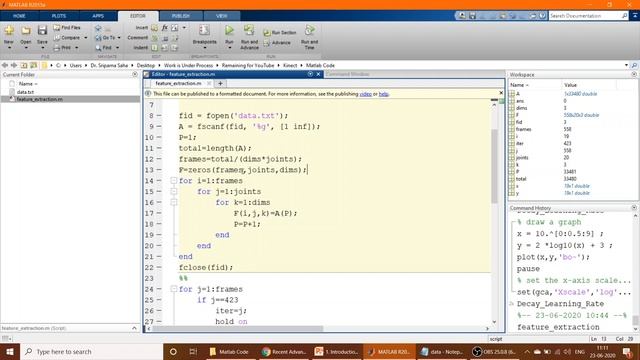Navigate forward in folder toolbar
This screenshot has height=360, width=640.
[x=14, y=65]
